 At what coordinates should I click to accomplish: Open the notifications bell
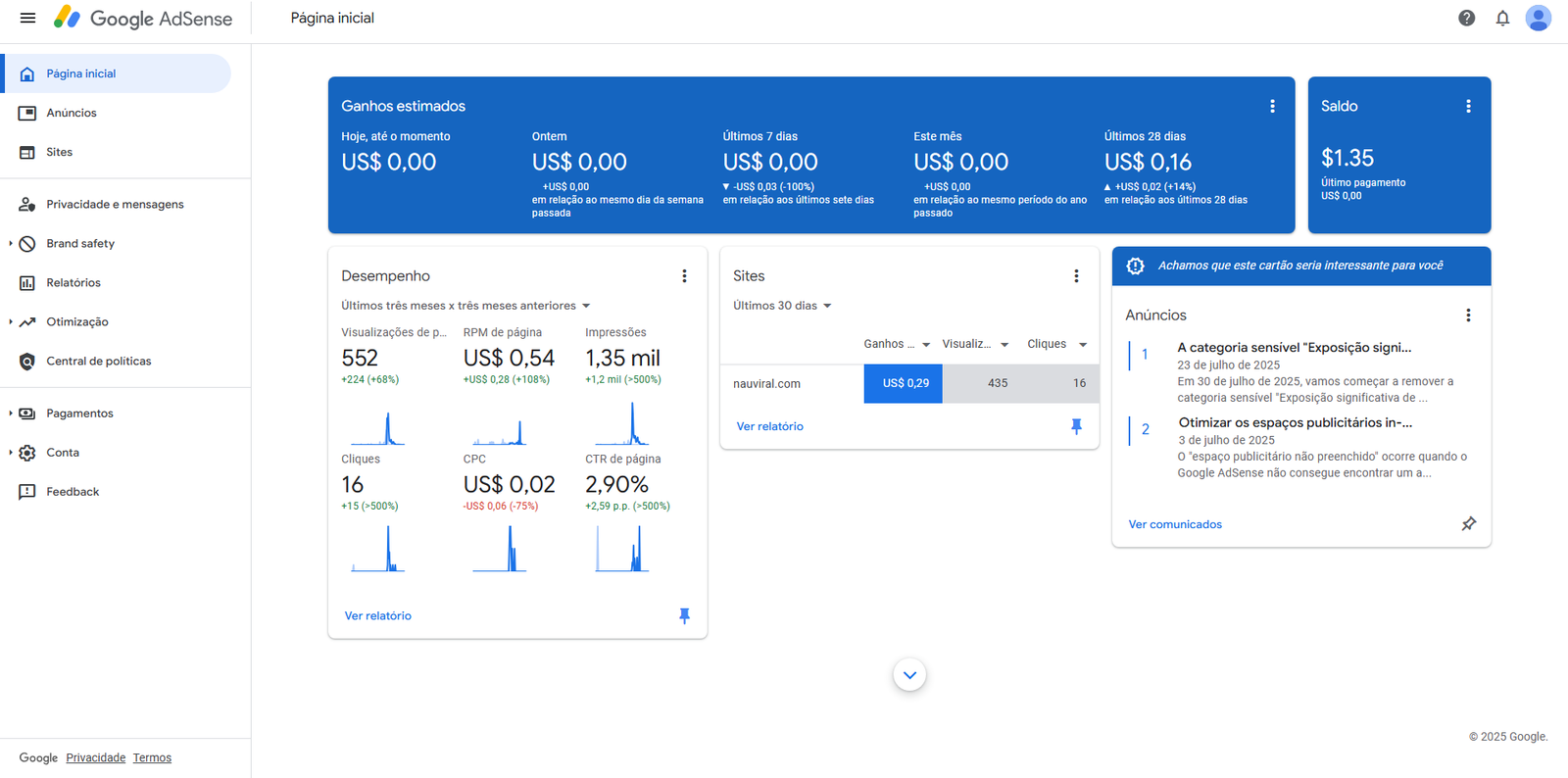(1502, 18)
